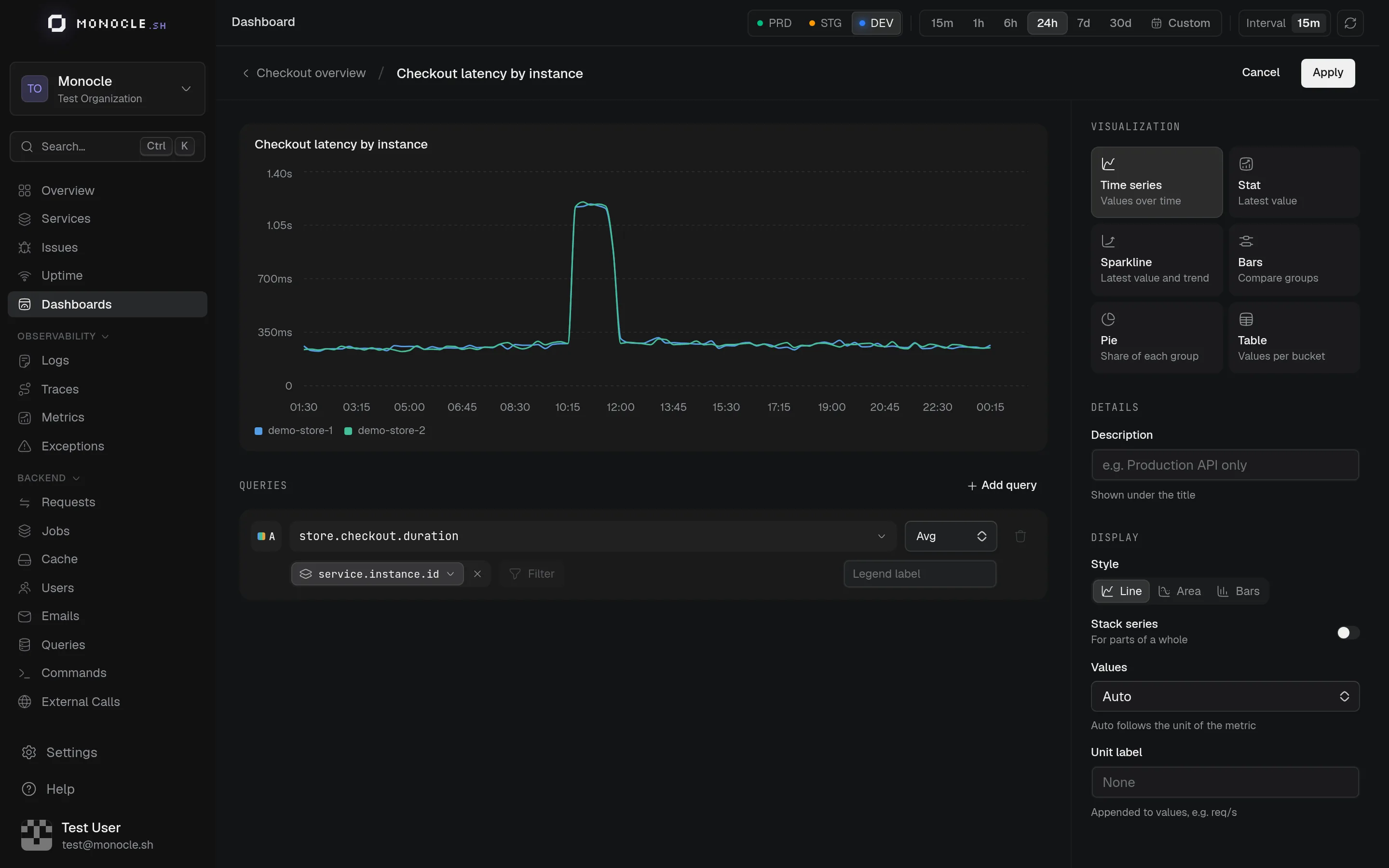
Task: Open the Custom time range calendar
Action: point(1181,23)
